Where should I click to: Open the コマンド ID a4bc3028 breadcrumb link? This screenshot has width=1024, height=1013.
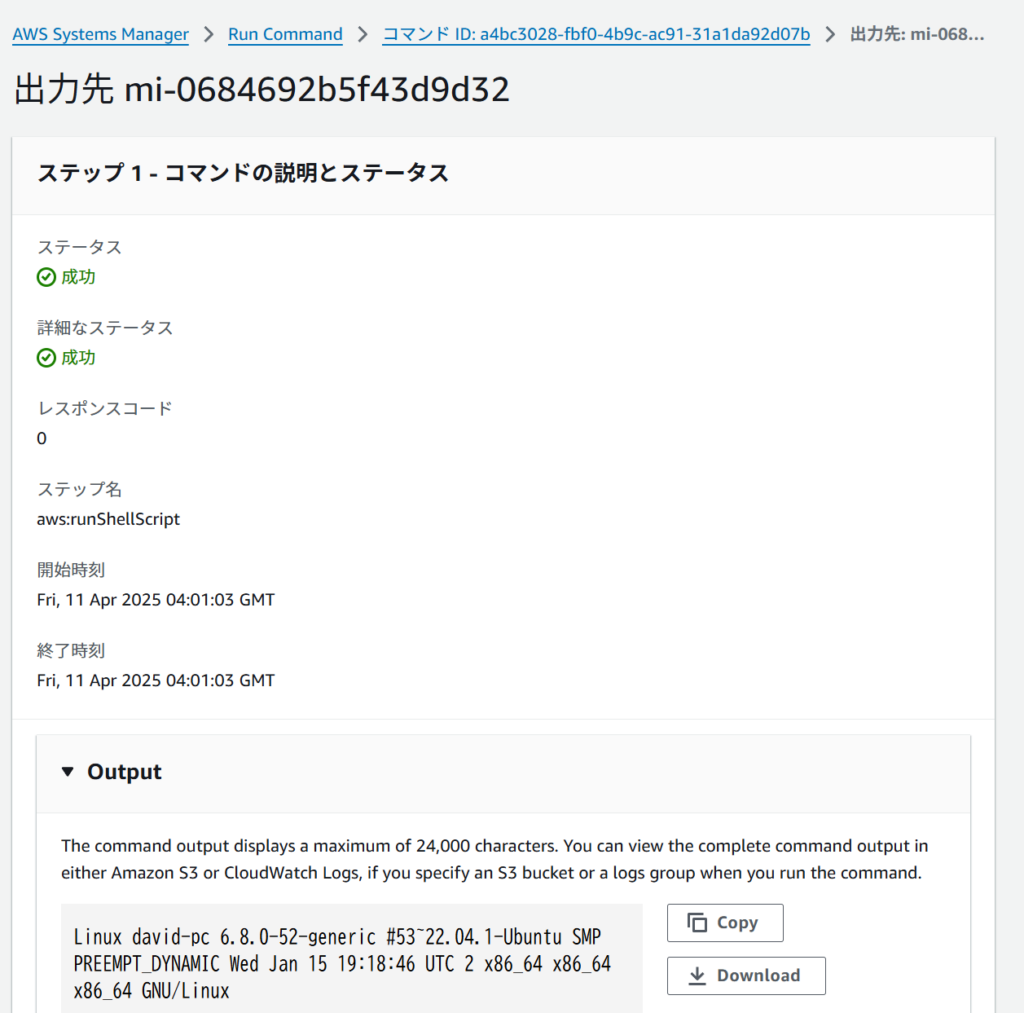coord(596,34)
